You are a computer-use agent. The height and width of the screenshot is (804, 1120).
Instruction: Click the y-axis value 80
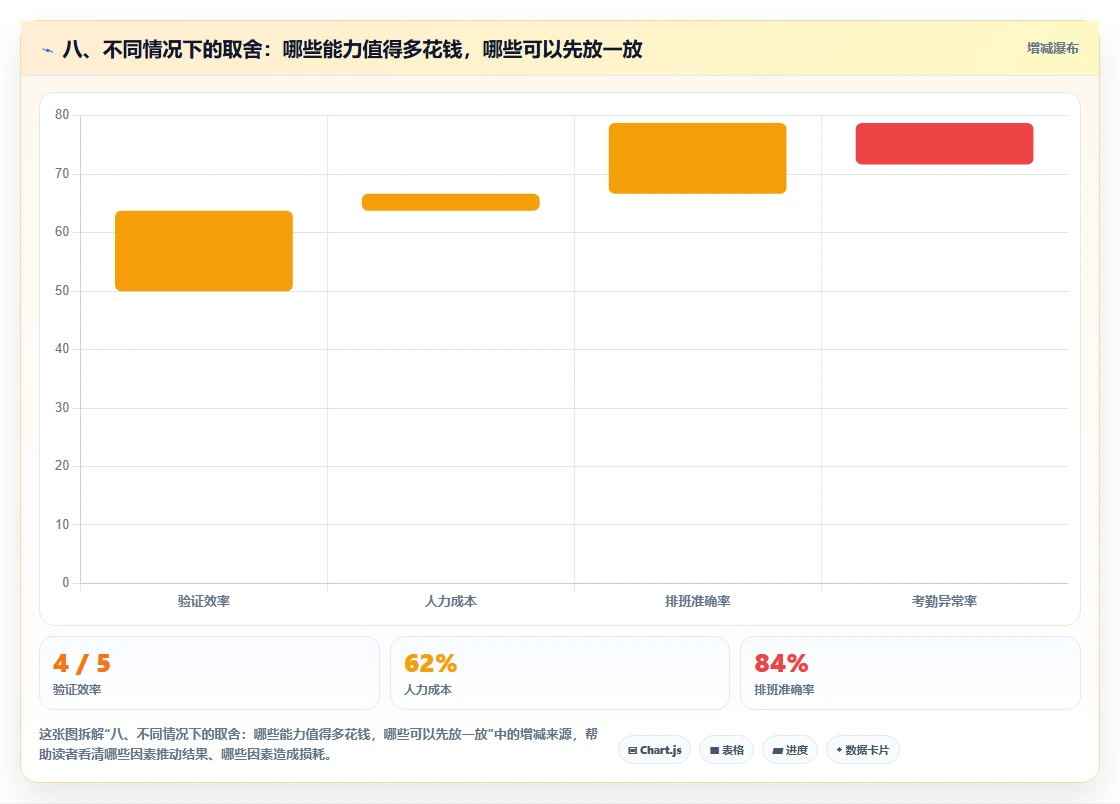[62, 115]
